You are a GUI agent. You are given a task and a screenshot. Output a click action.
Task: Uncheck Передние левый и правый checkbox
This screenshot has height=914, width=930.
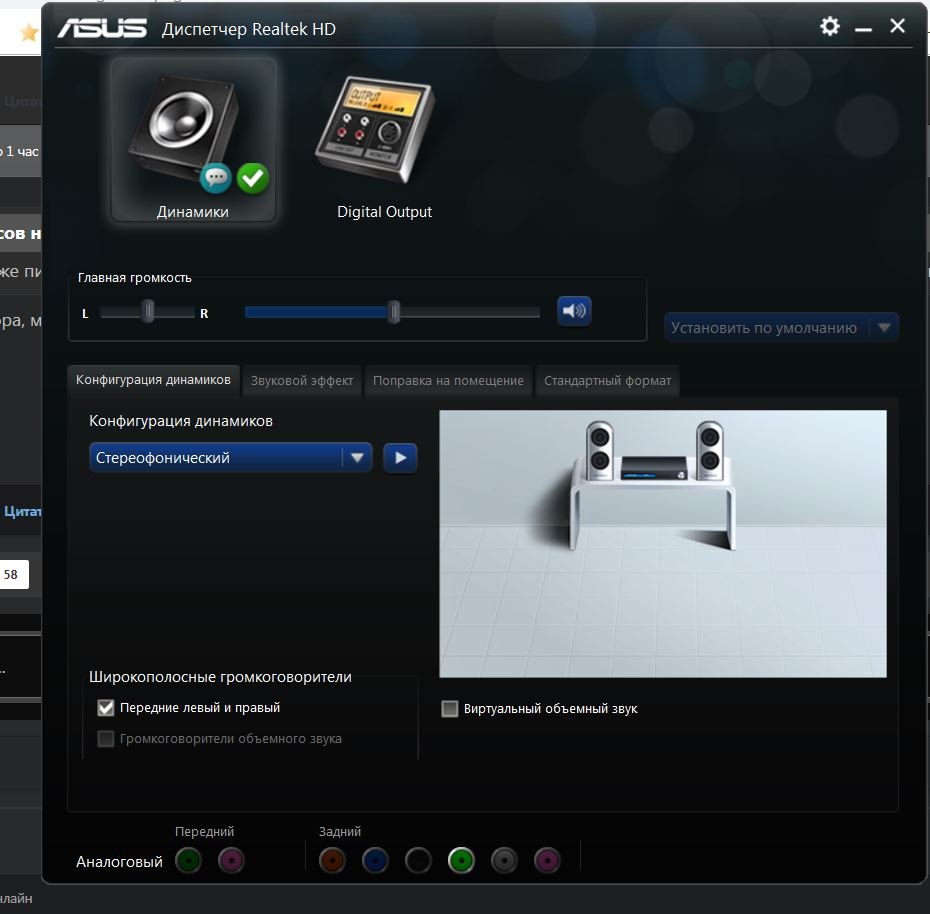tap(106, 708)
